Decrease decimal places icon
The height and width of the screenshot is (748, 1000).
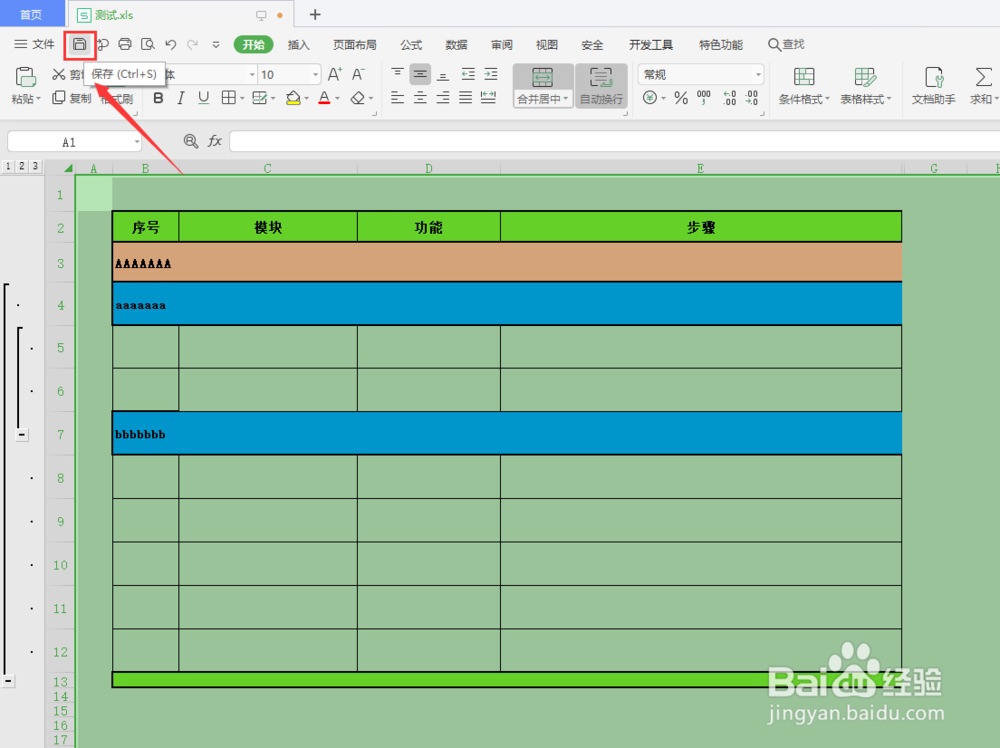751,98
